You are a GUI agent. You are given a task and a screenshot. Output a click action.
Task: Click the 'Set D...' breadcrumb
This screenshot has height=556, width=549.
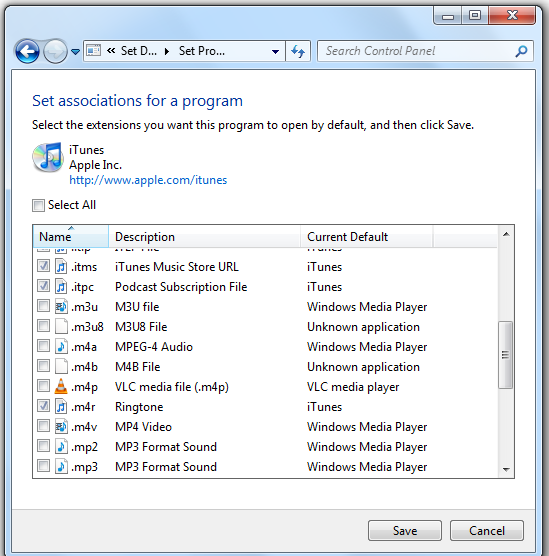coord(138,51)
